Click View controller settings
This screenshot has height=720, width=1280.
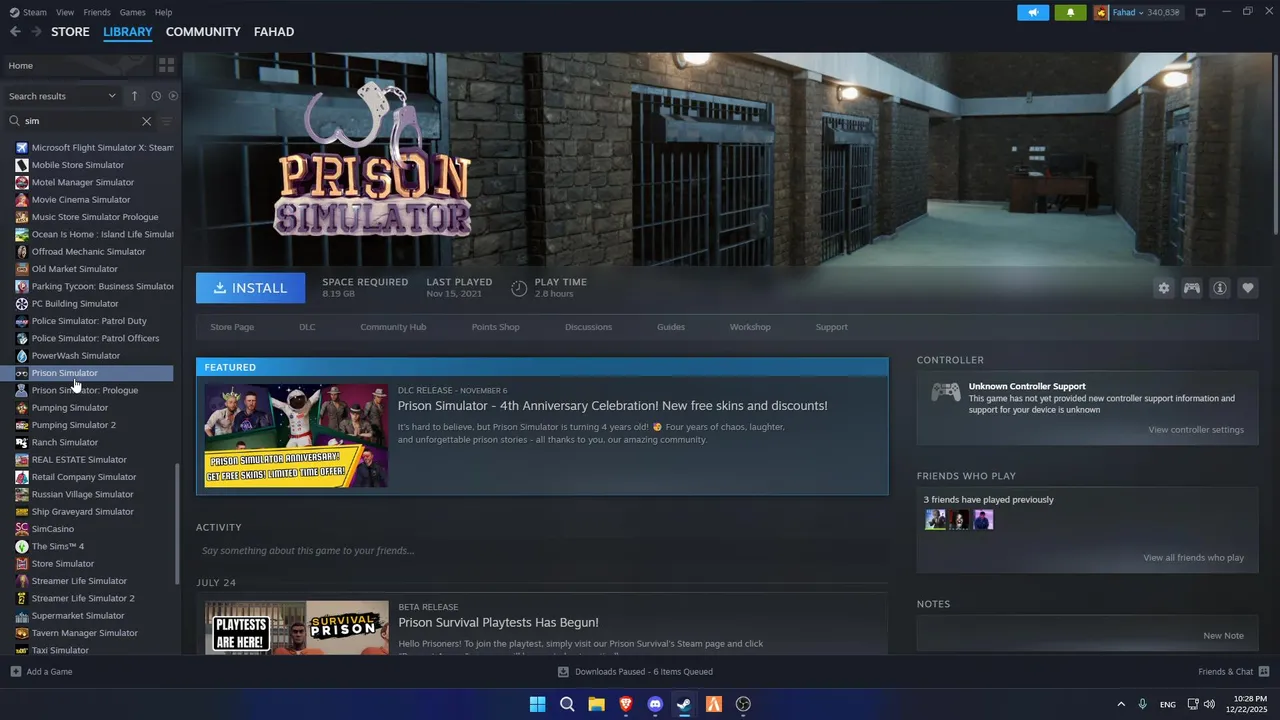tap(1196, 430)
